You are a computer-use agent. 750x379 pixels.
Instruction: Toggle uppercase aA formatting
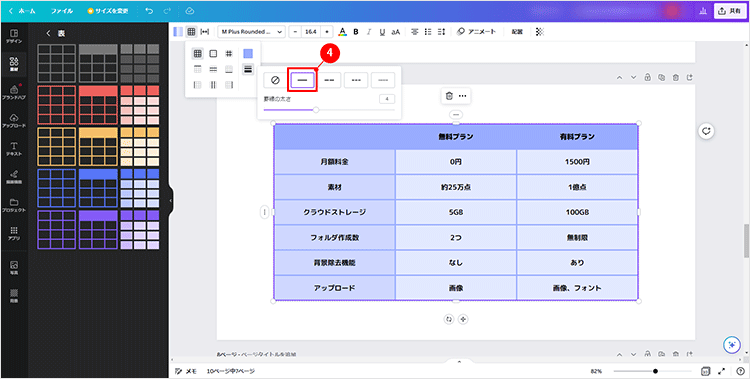pyautogui.click(x=396, y=32)
